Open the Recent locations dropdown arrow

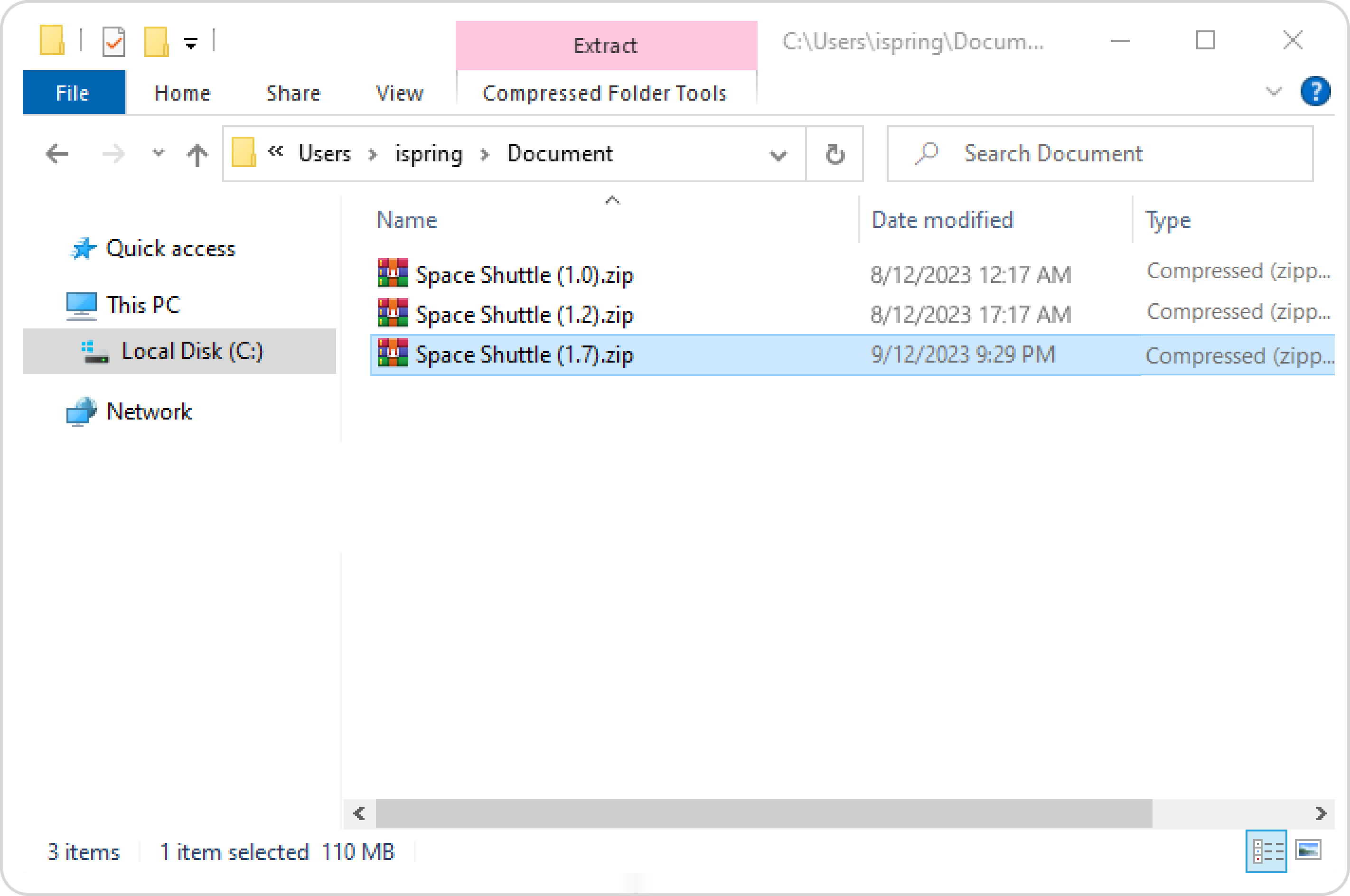tap(159, 153)
